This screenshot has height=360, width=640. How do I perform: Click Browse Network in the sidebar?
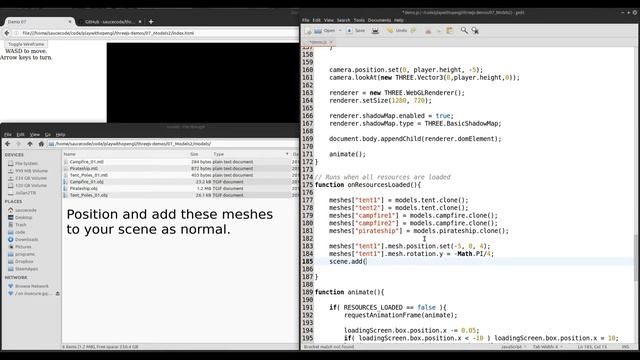(31, 286)
